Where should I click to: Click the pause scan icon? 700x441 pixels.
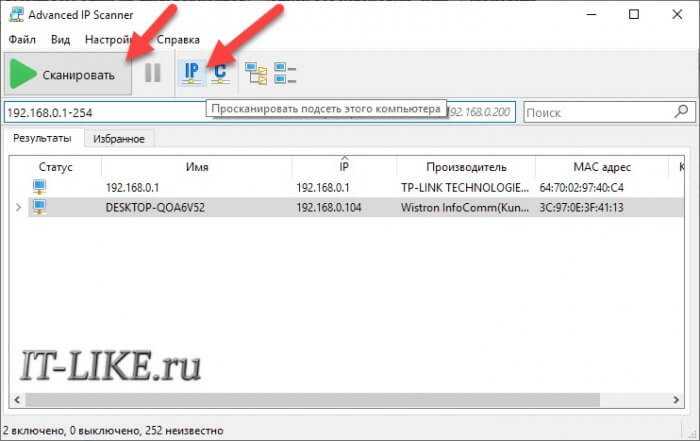click(153, 73)
